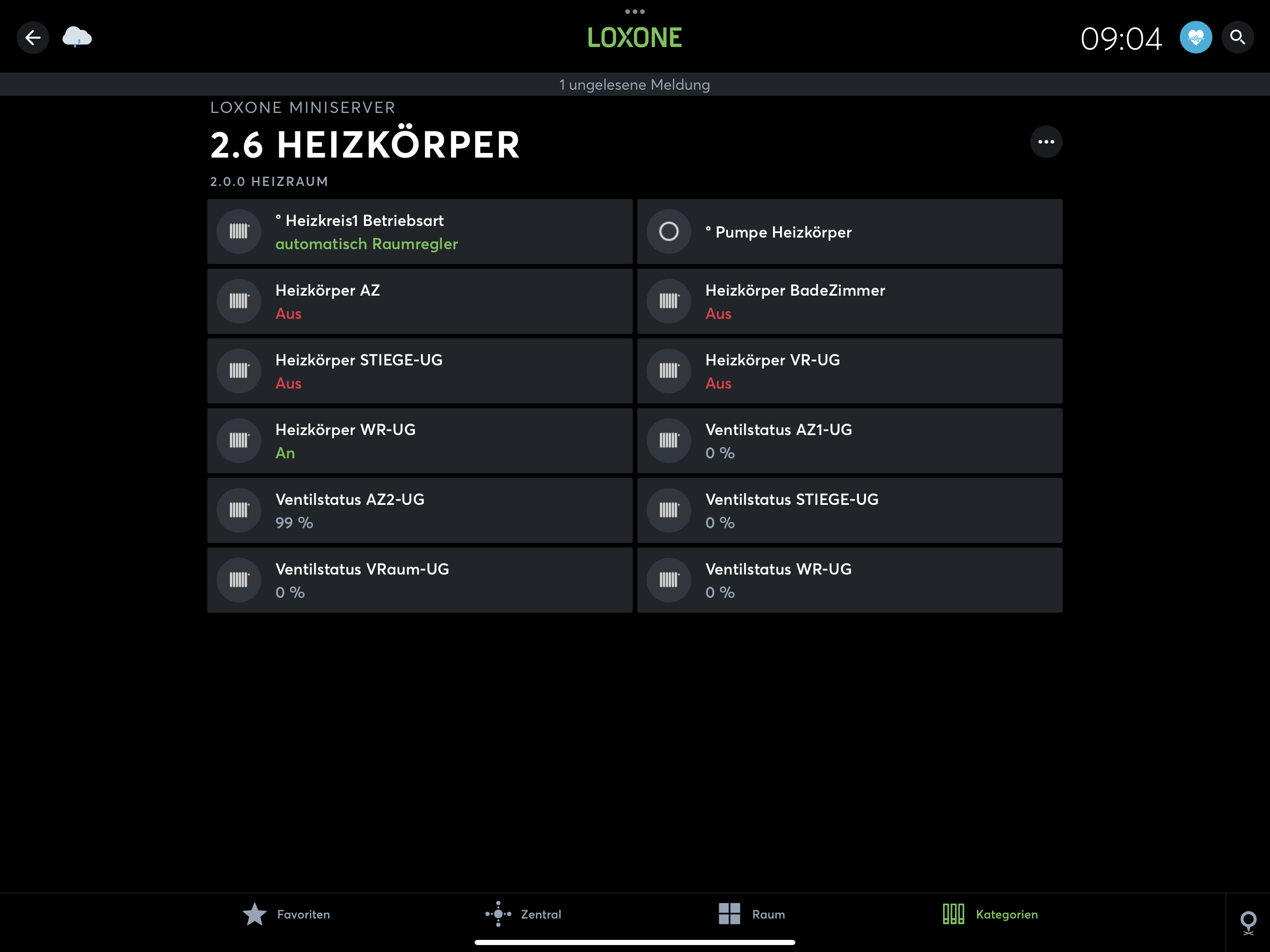Open the Zentral tab
1270x952 pixels.
pyautogui.click(x=523, y=914)
